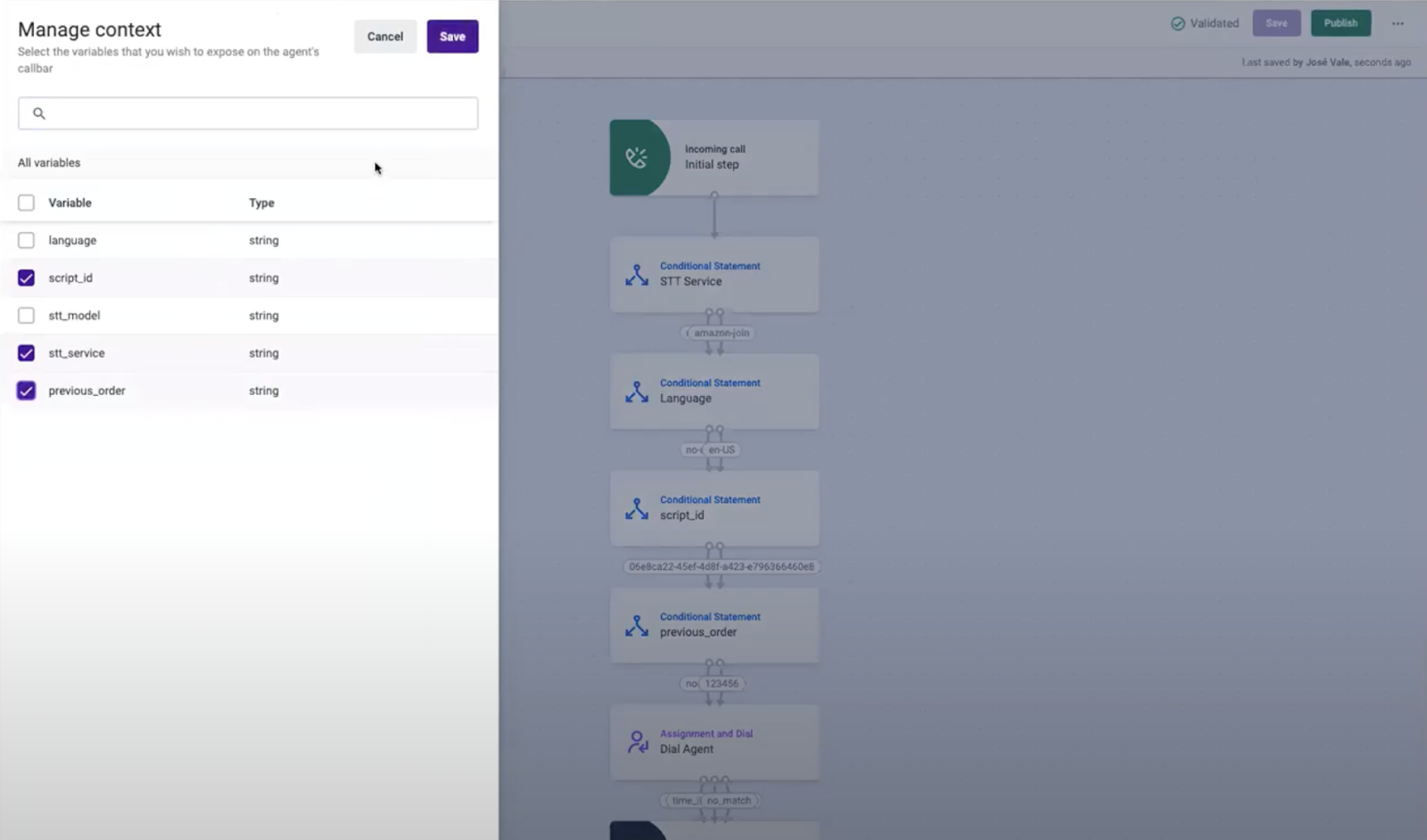
Task: Click the en-US branch label under Language
Action: pyautogui.click(x=722, y=449)
